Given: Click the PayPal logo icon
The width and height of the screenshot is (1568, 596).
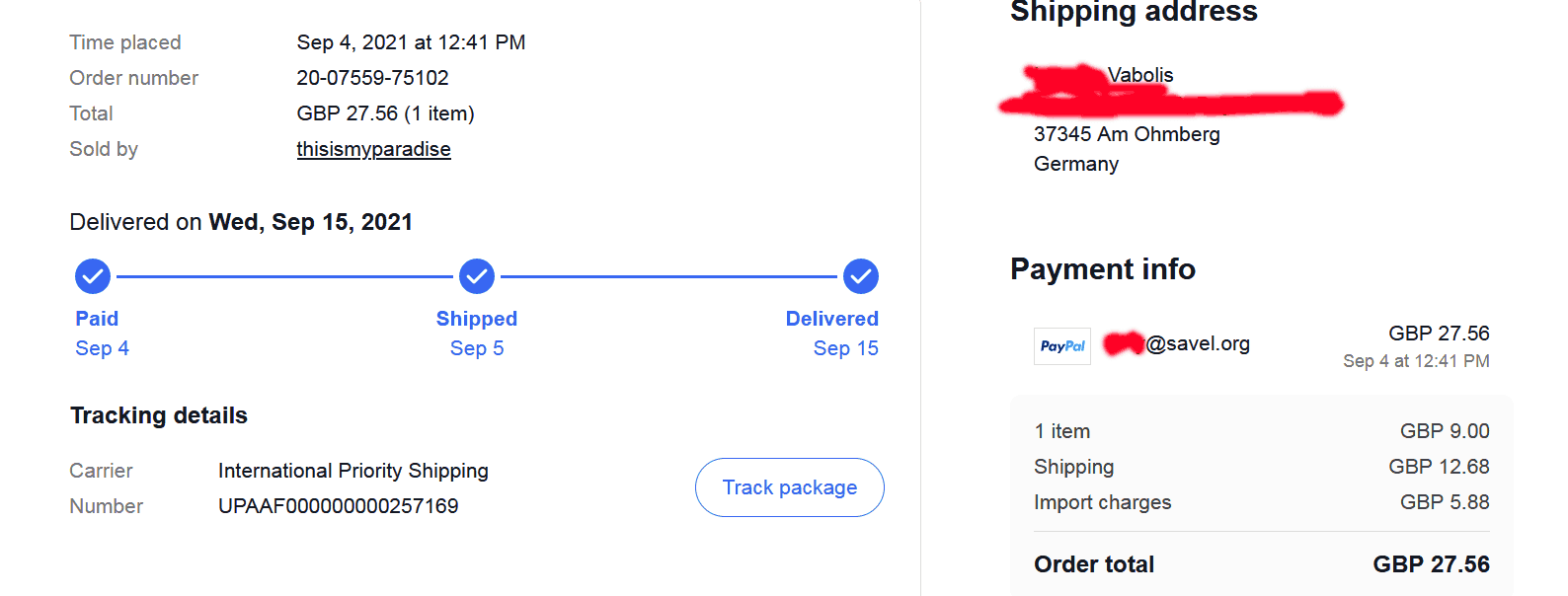Looking at the screenshot, I should pyautogui.click(x=1062, y=346).
